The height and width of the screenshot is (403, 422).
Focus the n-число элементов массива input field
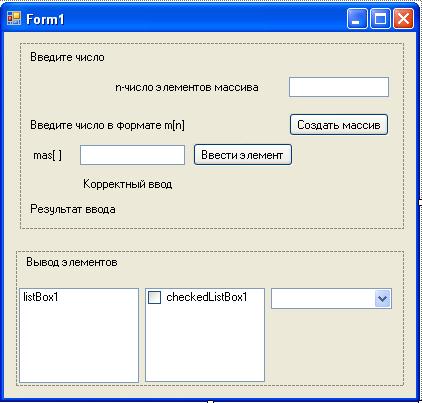pyautogui.click(x=339, y=87)
